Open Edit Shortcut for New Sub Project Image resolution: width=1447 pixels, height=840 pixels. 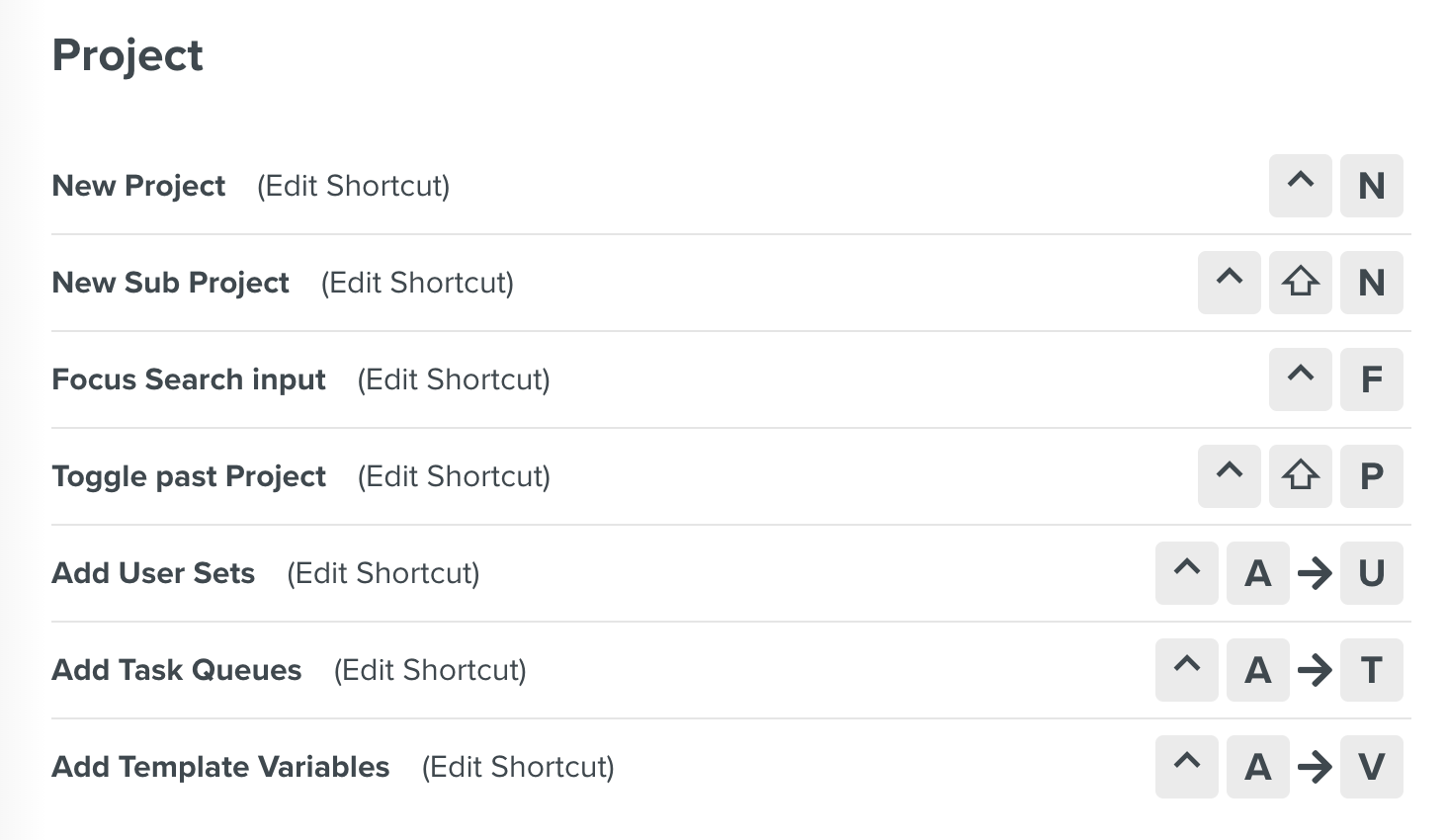[x=417, y=283]
